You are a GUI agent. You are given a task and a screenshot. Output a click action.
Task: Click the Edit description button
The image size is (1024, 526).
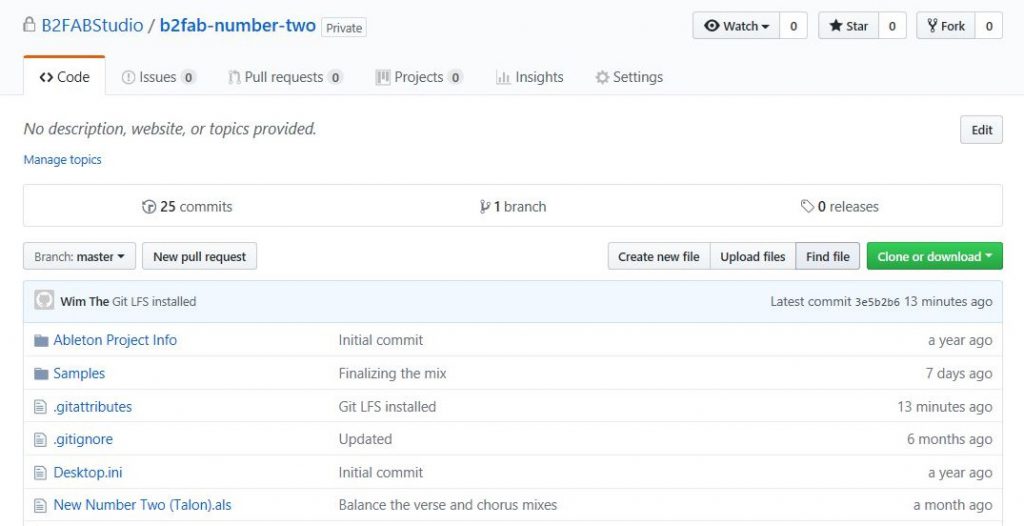(982, 129)
